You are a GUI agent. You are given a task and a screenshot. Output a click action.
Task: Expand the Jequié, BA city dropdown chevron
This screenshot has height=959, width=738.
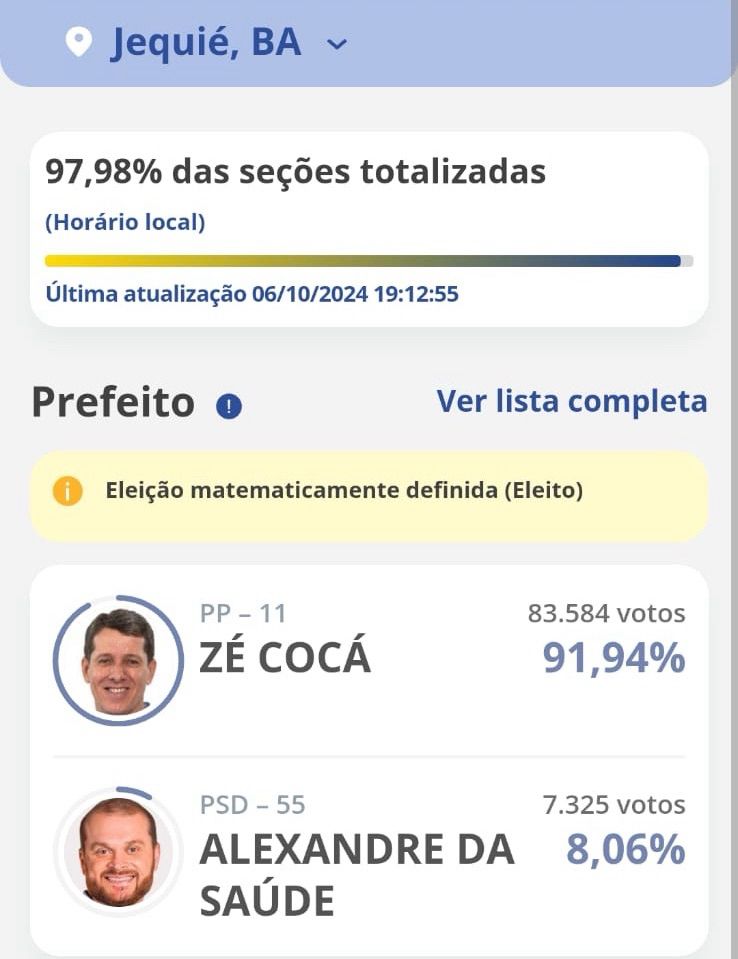click(337, 44)
